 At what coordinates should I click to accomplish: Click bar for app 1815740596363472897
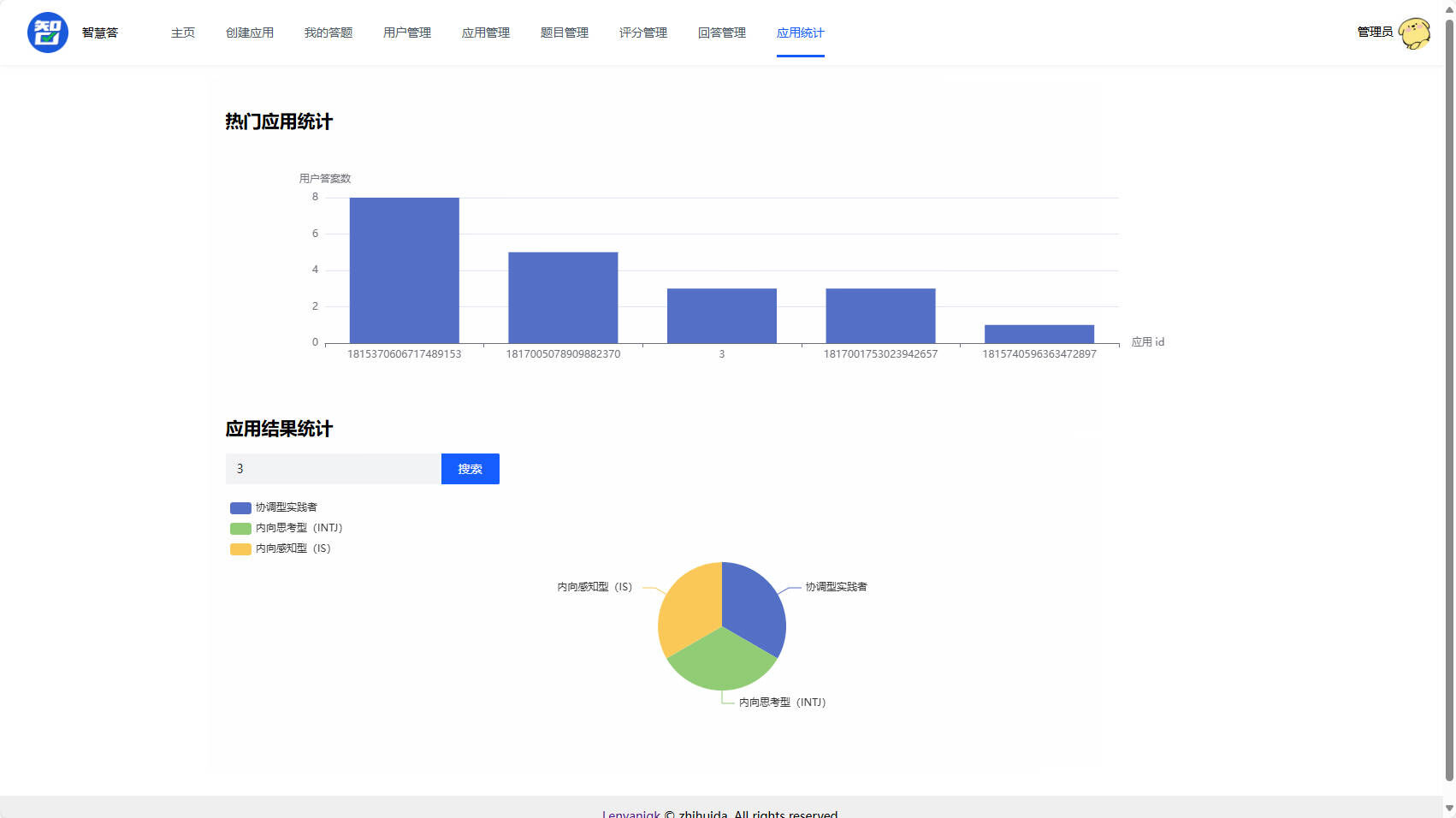(x=1039, y=334)
